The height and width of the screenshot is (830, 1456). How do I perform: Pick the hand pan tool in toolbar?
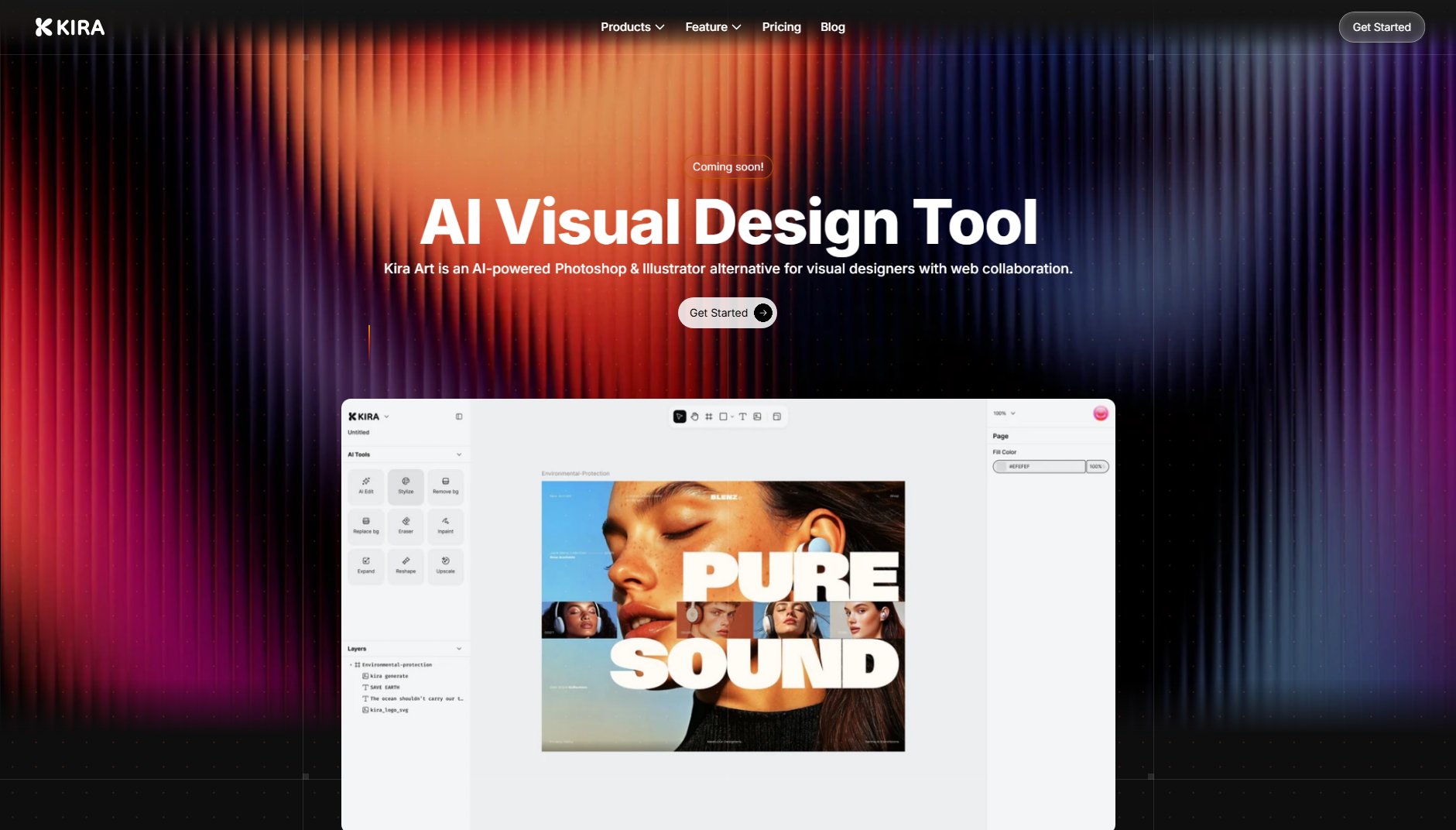coord(694,417)
